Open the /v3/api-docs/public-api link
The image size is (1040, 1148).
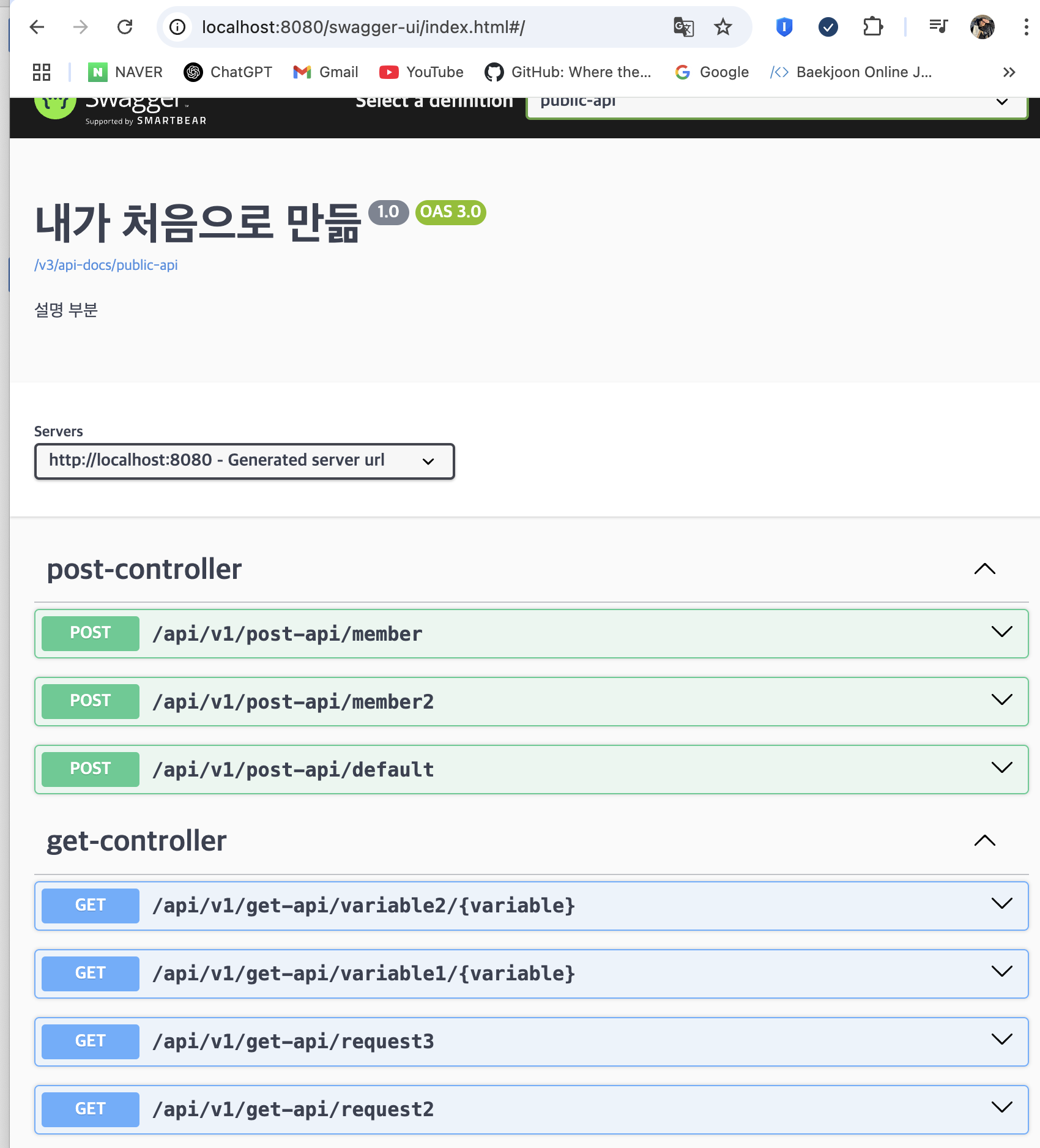point(106,265)
